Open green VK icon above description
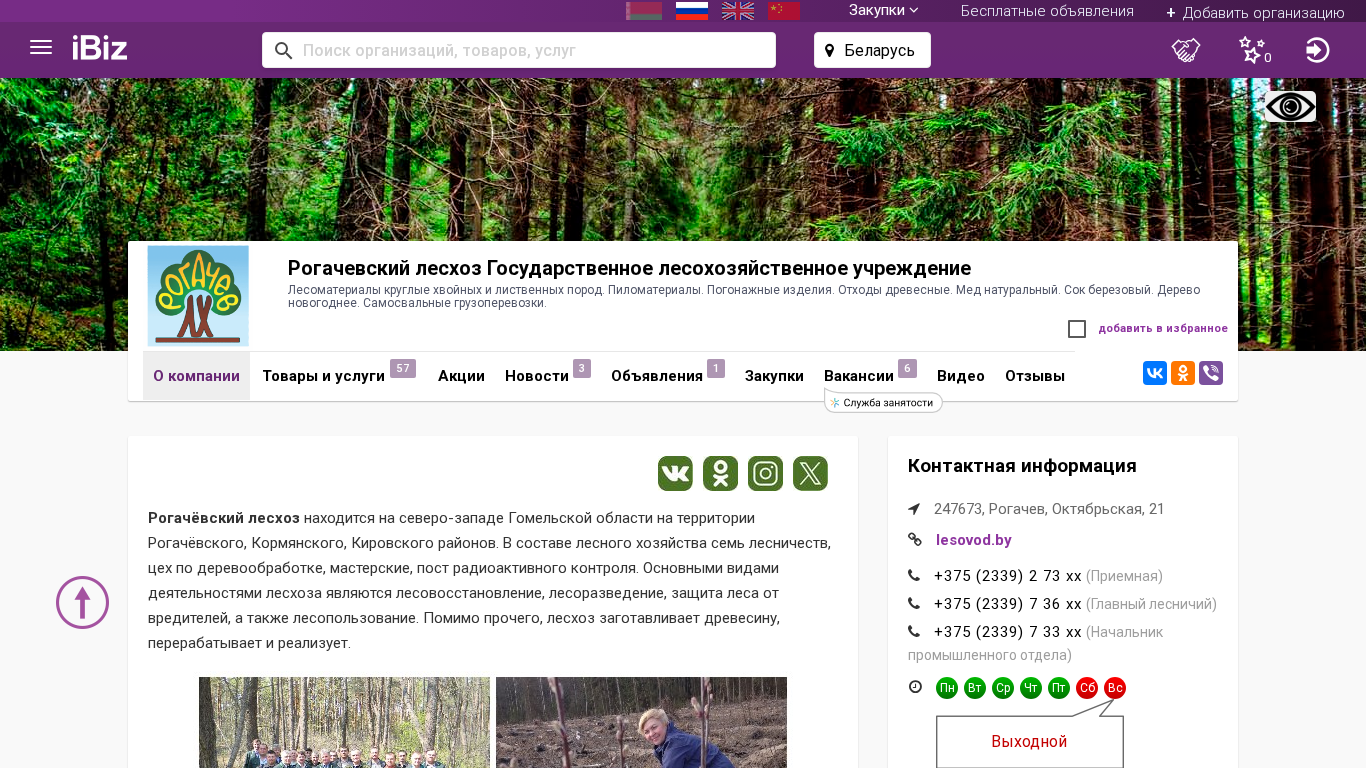This screenshot has width=1366, height=768. click(676, 473)
